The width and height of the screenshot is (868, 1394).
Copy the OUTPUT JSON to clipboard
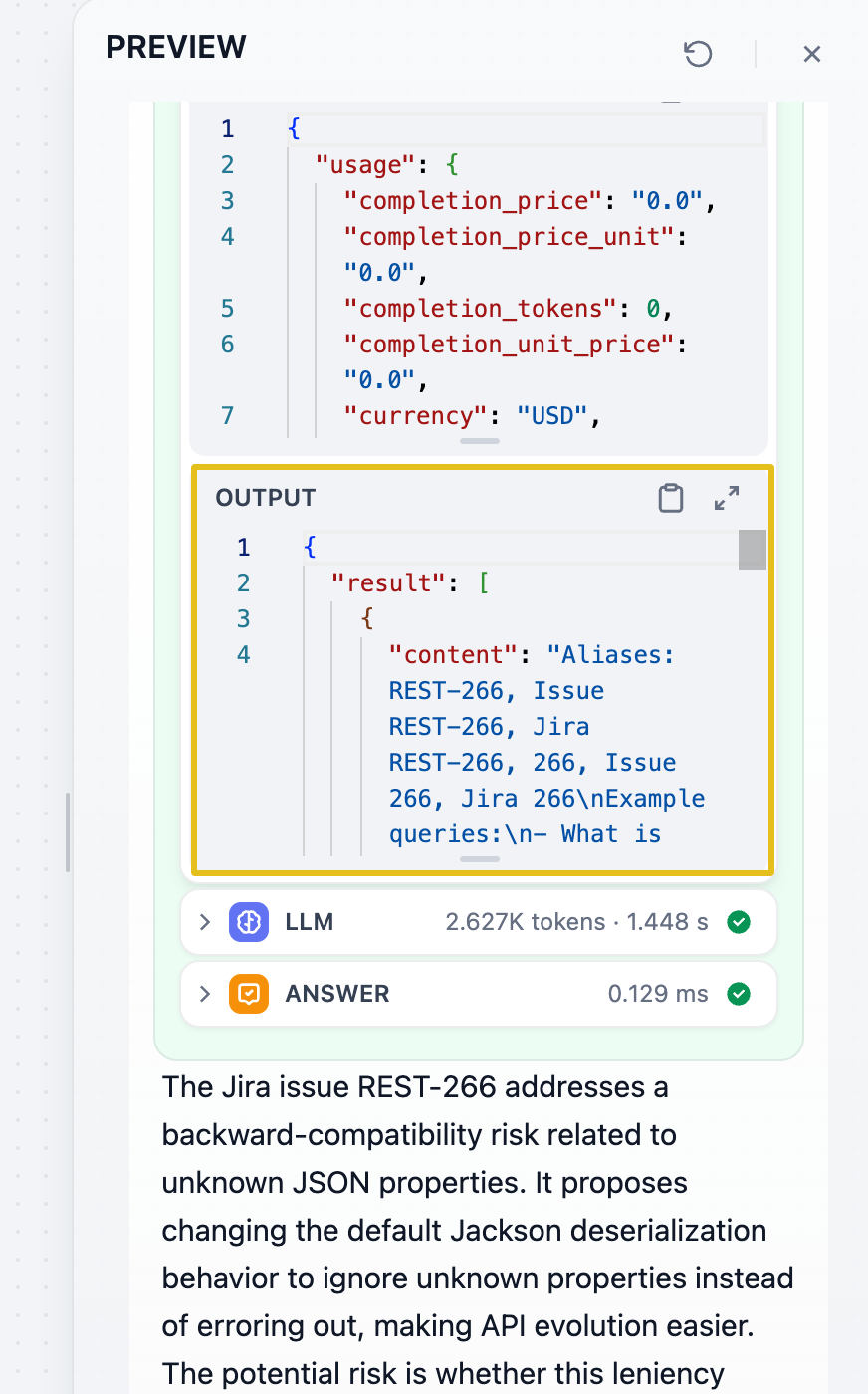click(671, 498)
